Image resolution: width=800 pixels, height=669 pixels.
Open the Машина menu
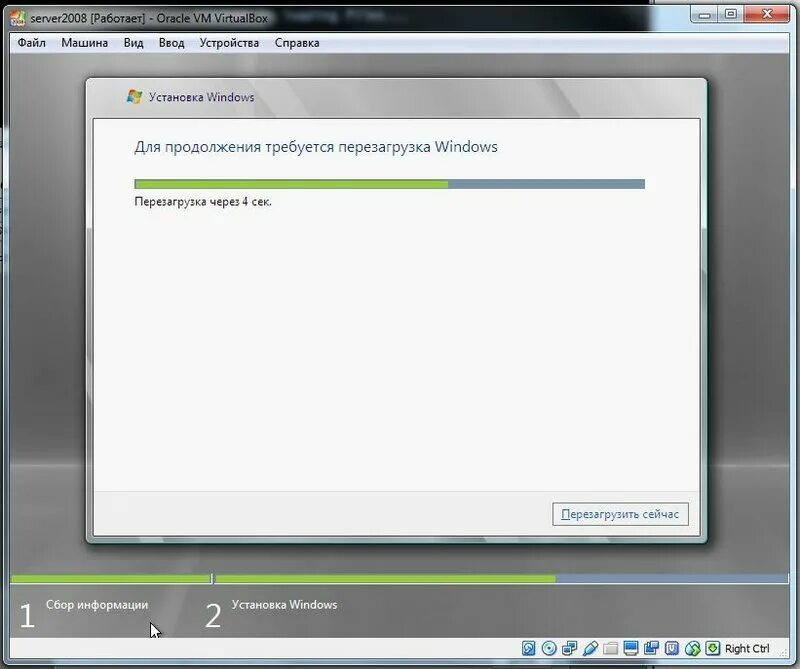(x=85, y=43)
